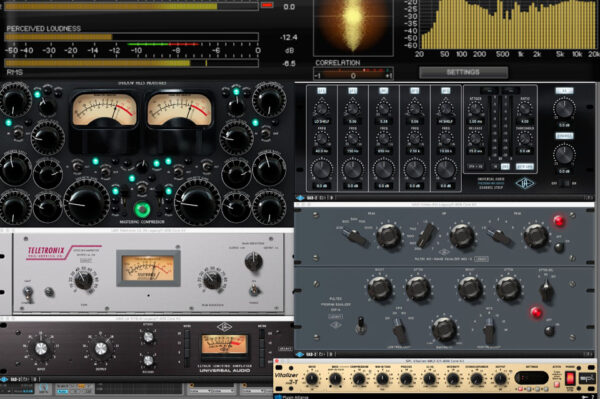Screen dimensions: 600x399
Task: Select the 4 ratio button on the 1176
Action: click(x=187, y=362)
